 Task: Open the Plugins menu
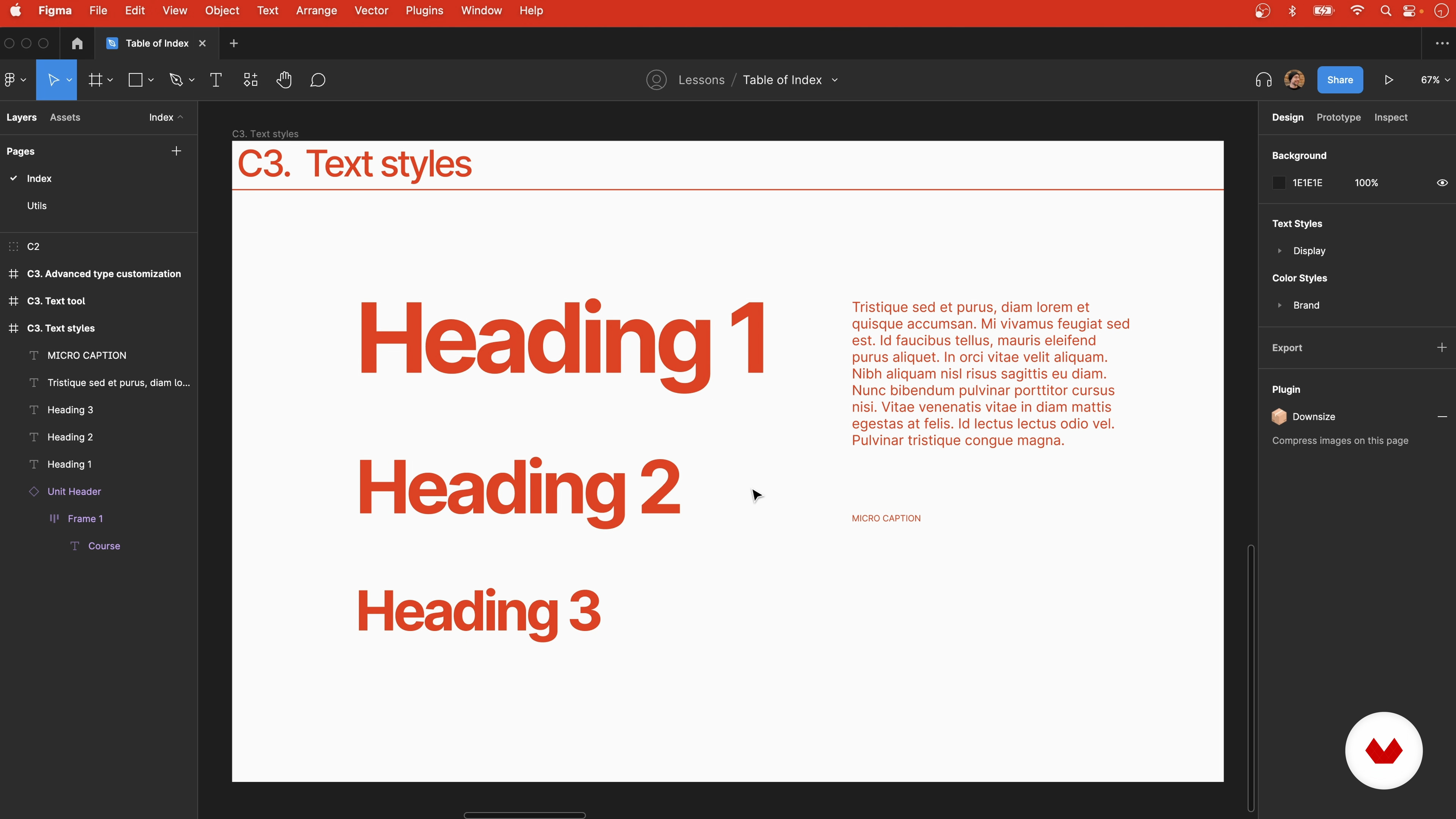tap(424, 11)
